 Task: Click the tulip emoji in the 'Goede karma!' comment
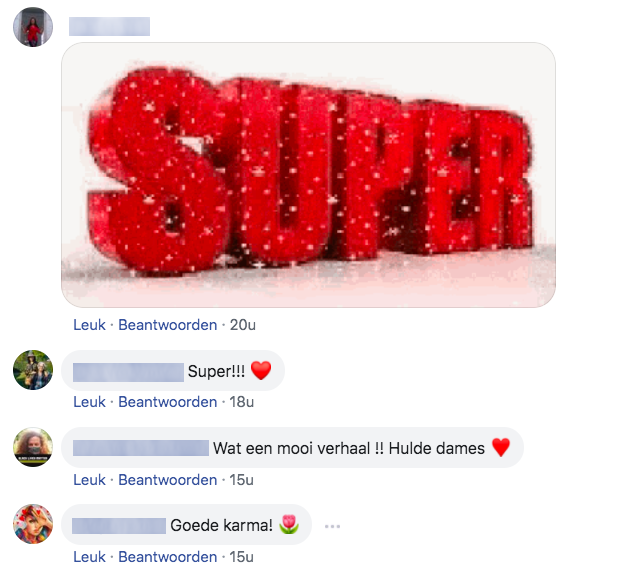coord(289,525)
